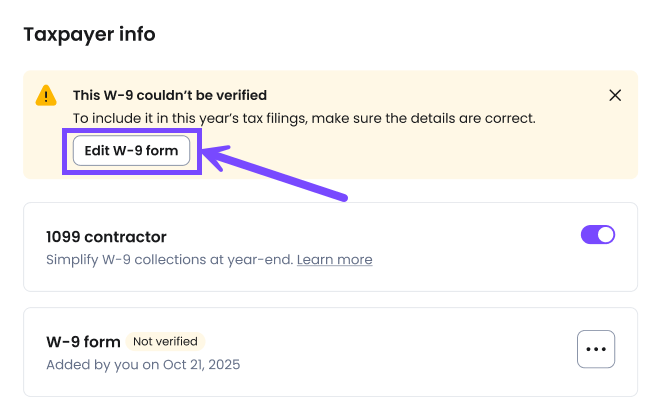
Task: Select the W-9 form title text
Action: coord(83,342)
